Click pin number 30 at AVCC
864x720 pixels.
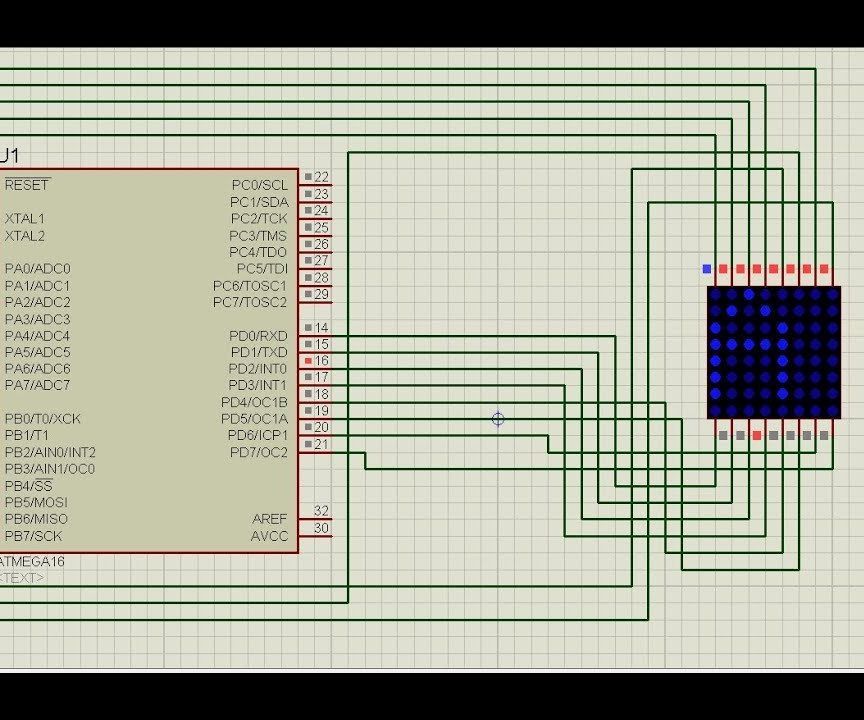[x=321, y=528]
